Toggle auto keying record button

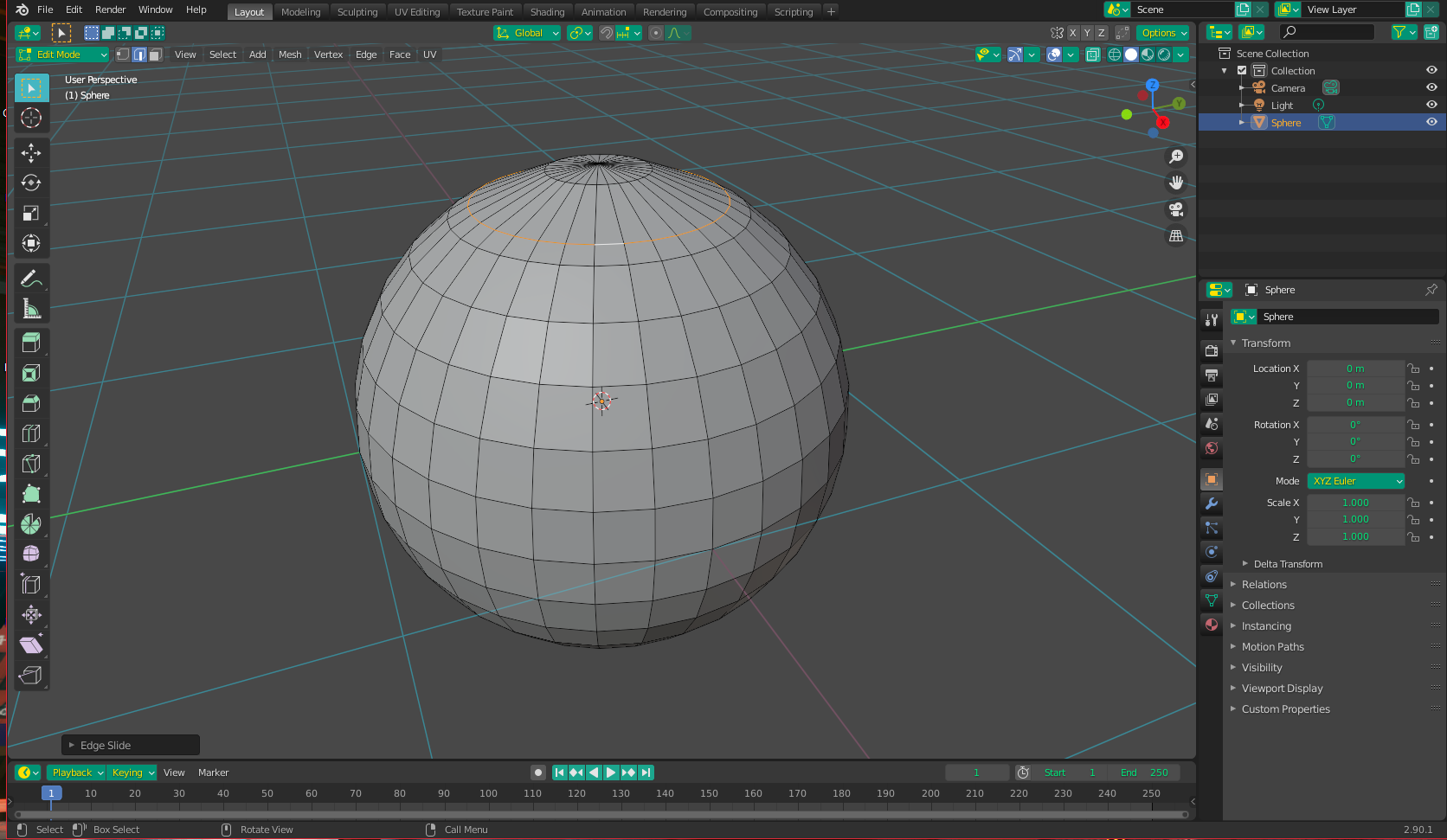538,773
